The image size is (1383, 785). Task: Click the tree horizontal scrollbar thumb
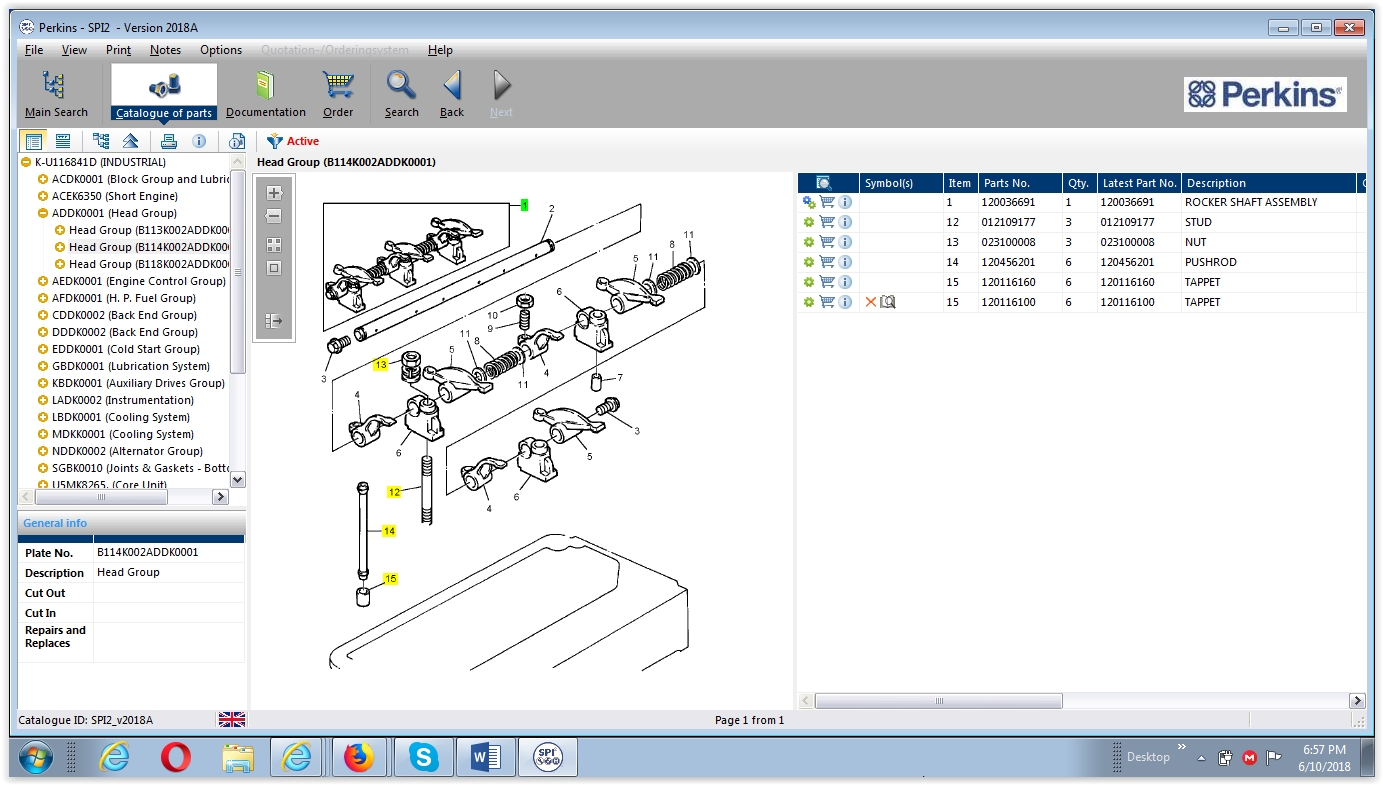(x=100, y=497)
